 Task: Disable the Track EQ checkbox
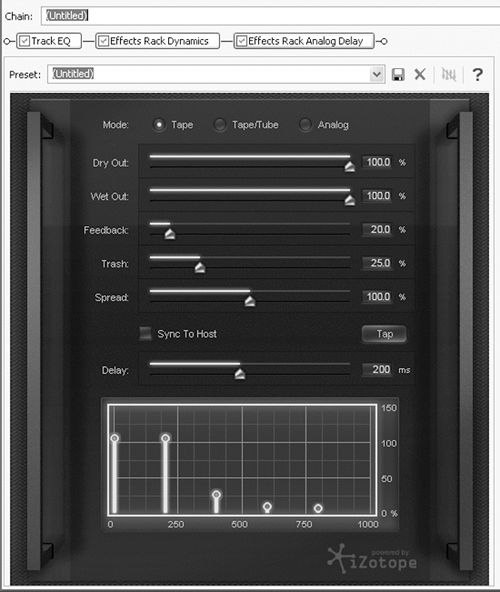click(x=25, y=41)
